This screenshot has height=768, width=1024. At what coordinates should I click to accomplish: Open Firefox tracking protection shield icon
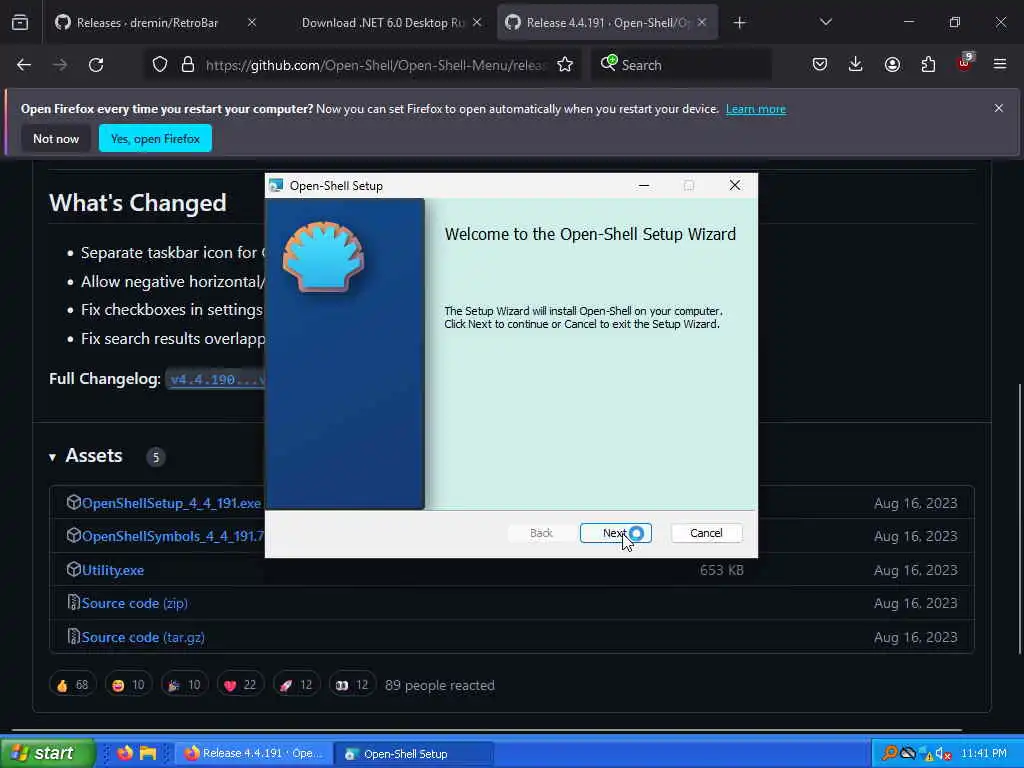pyautogui.click(x=160, y=65)
